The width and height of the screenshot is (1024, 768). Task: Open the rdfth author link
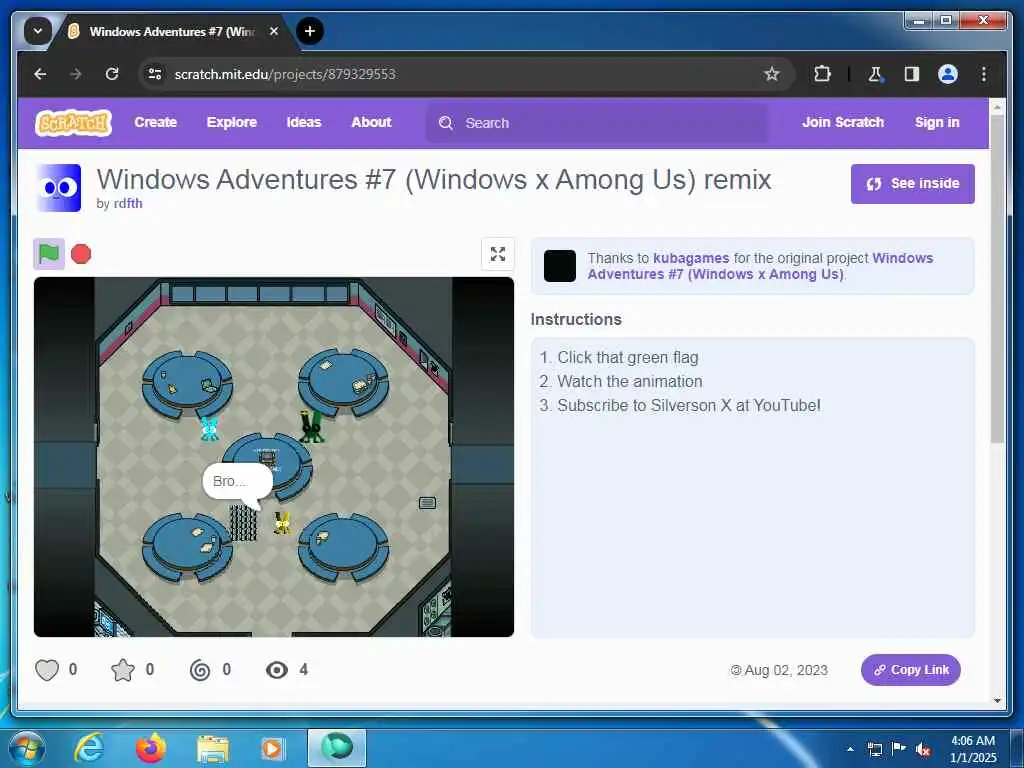(128, 203)
